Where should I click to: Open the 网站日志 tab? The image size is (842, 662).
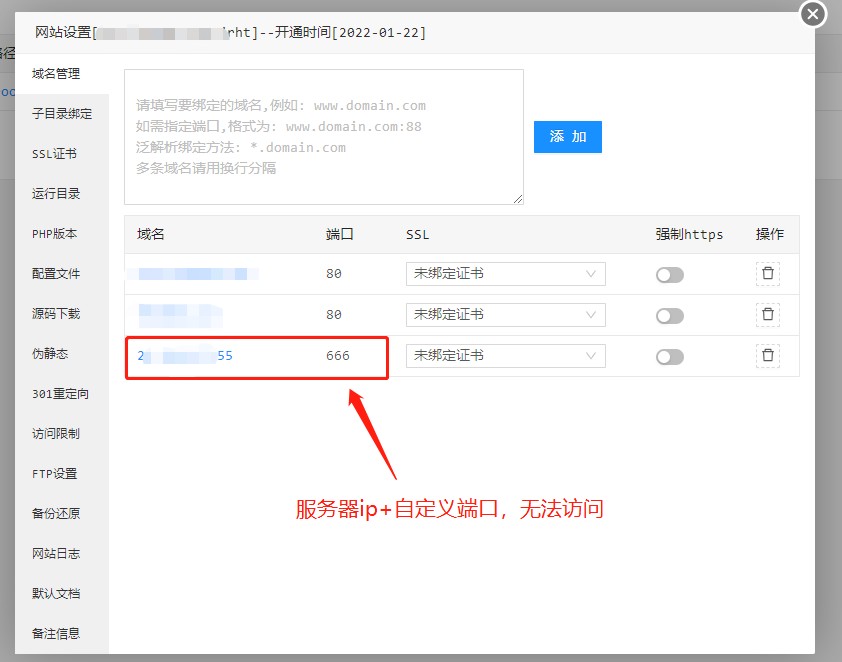tap(56, 554)
